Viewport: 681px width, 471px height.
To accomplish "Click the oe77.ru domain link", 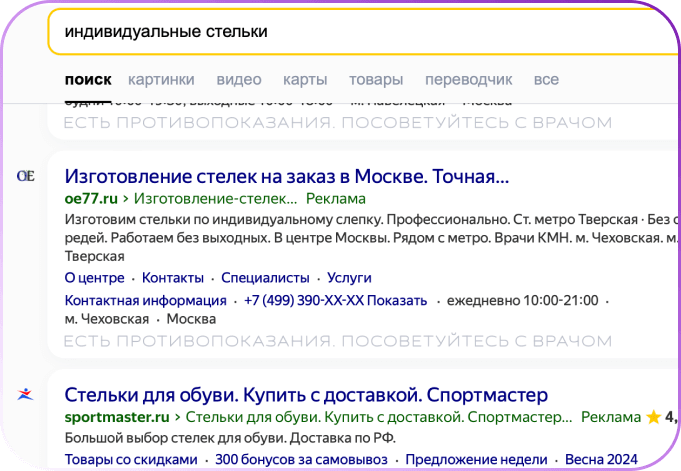I will (91, 199).
